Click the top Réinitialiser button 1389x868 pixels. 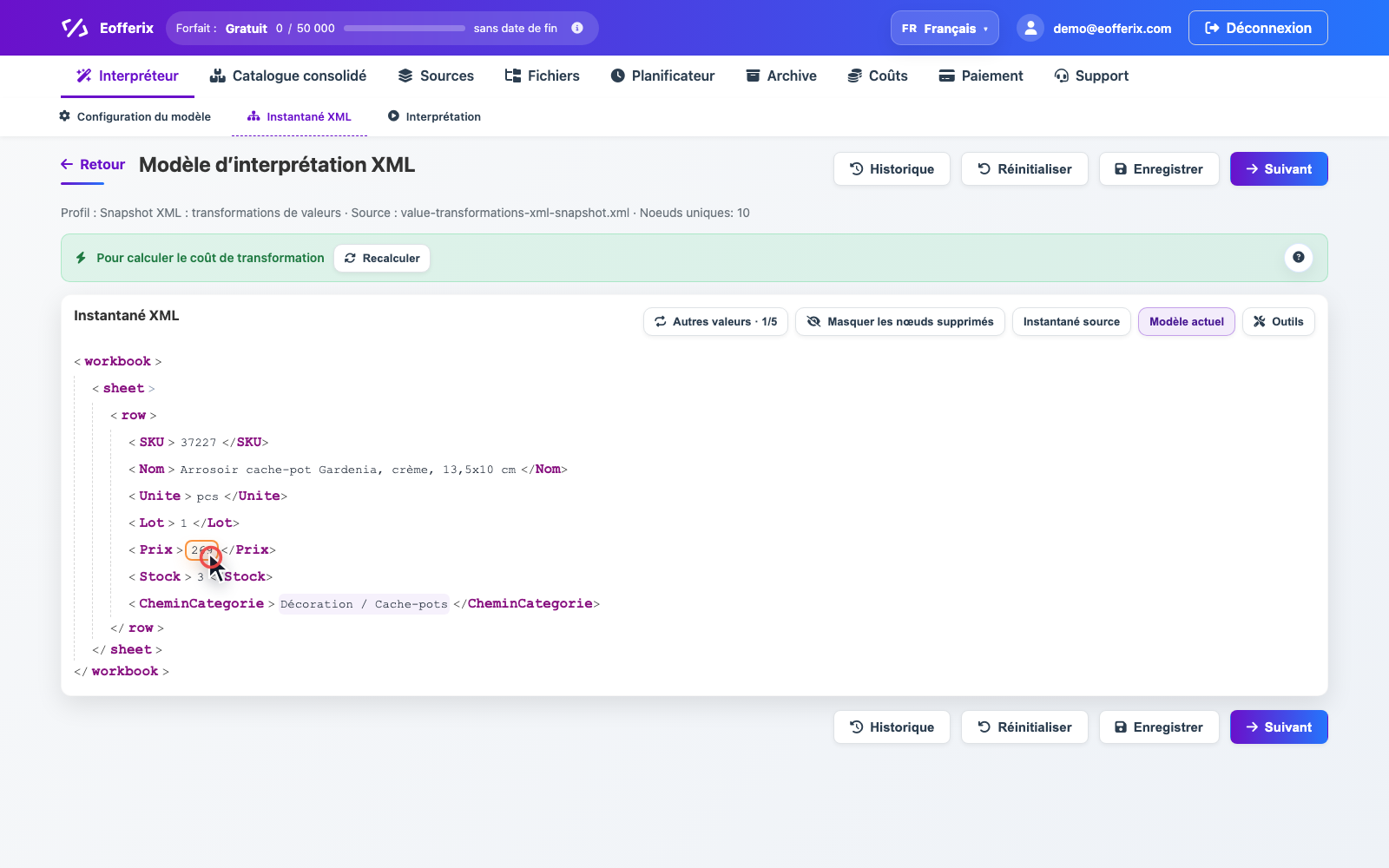point(1024,169)
